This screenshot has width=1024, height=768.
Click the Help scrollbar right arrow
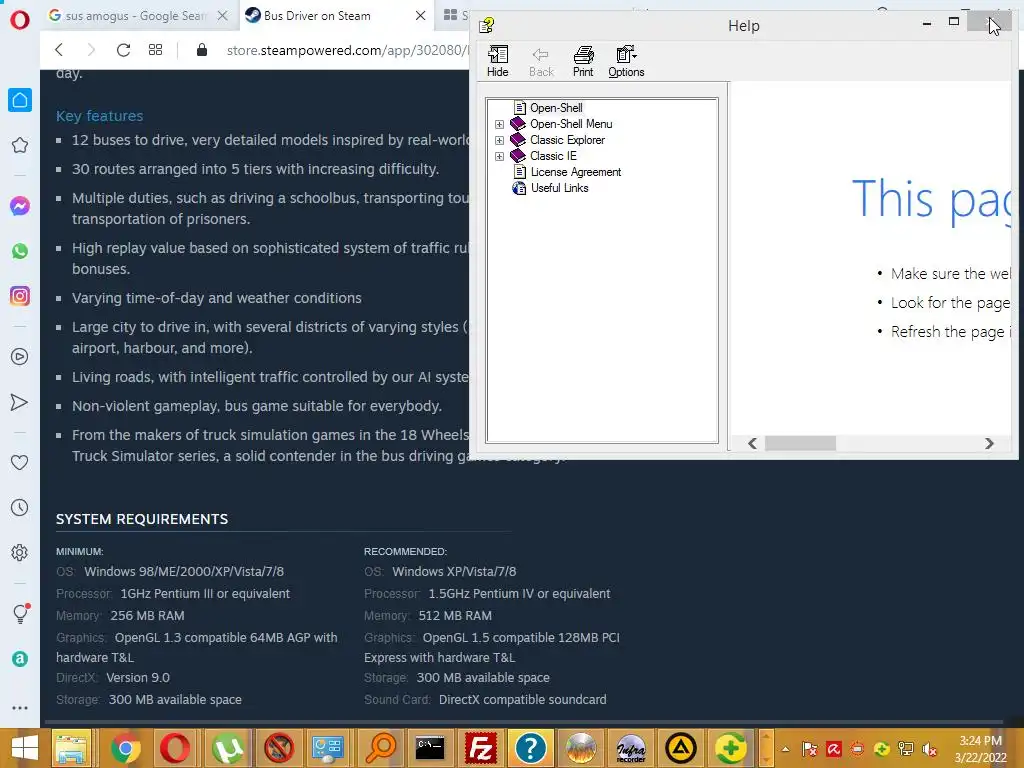click(x=989, y=443)
